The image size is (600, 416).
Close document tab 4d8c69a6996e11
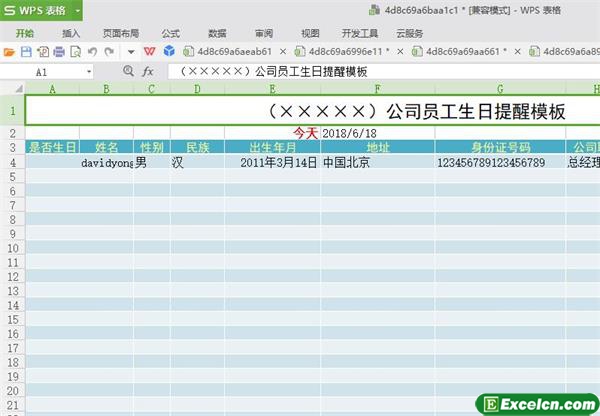pos(400,51)
